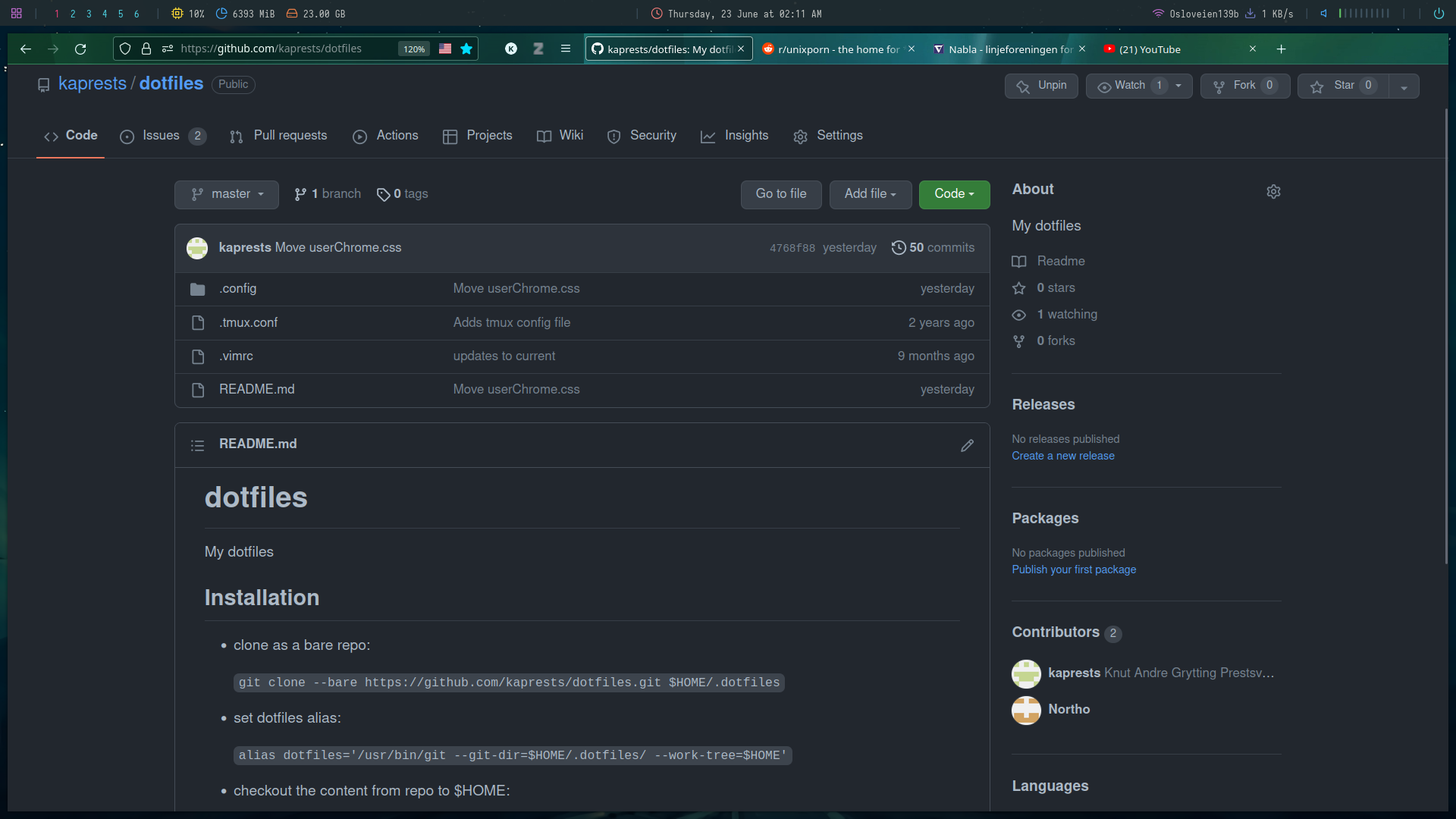View the 1 watching link
The width and height of the screenshot is (1456, 819).
1055,315
